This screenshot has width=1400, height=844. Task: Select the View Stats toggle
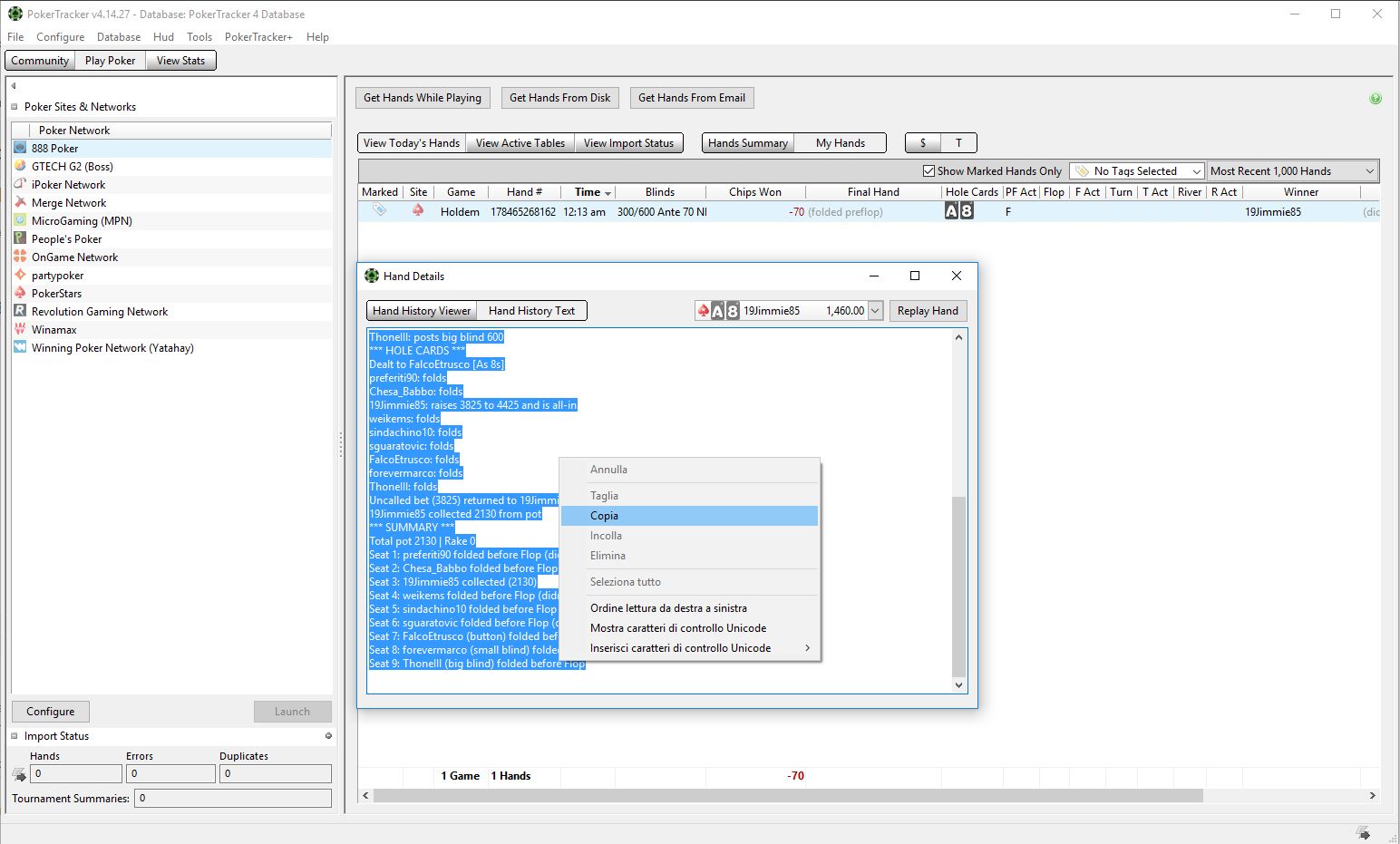click(181, 61)
